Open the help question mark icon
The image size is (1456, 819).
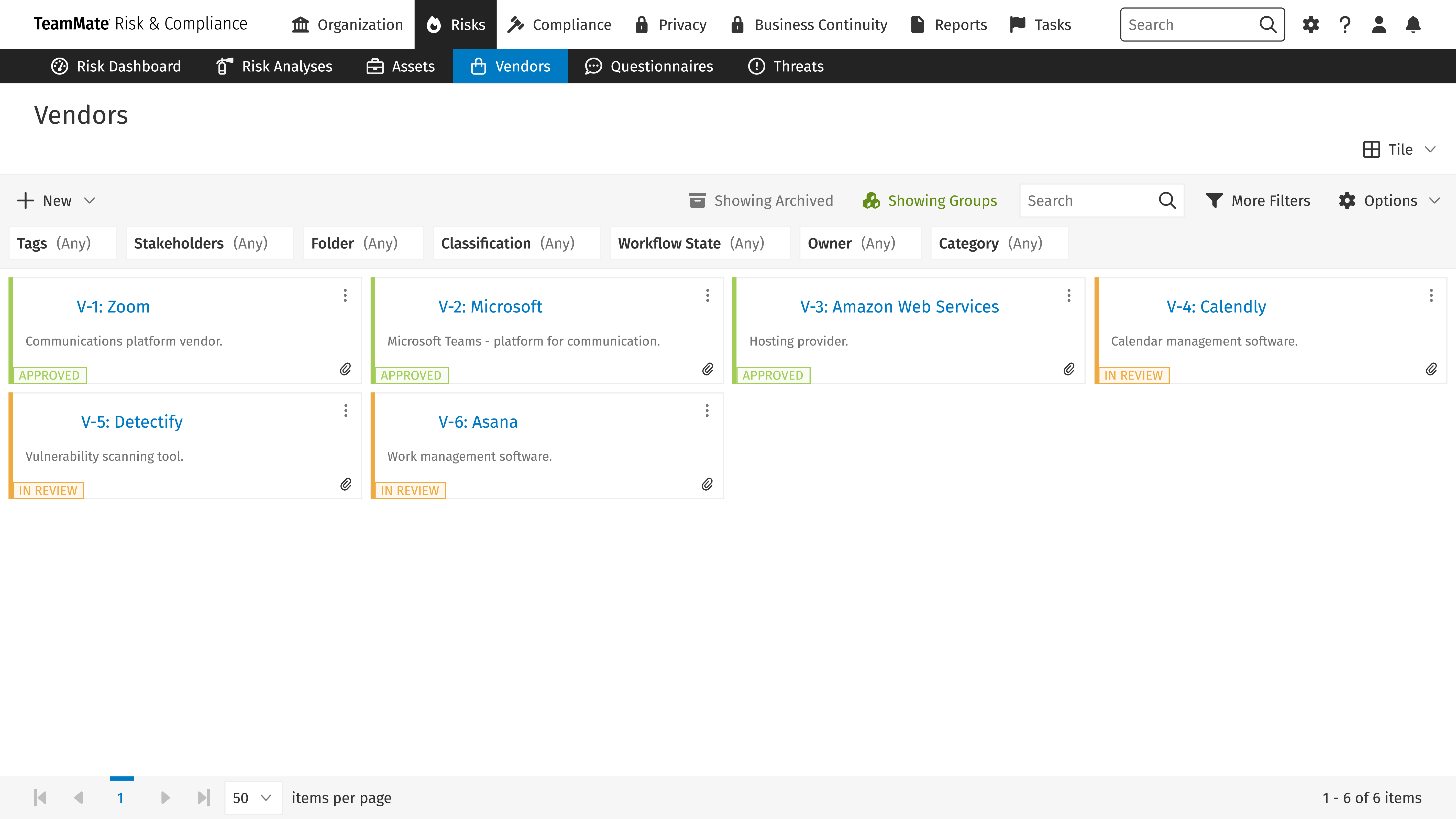1345,24
